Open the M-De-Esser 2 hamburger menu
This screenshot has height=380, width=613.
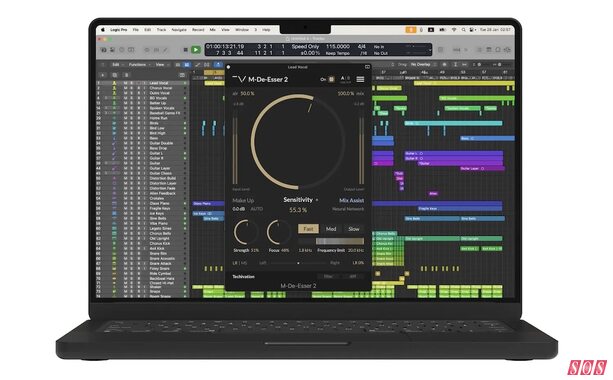point(360,79)
